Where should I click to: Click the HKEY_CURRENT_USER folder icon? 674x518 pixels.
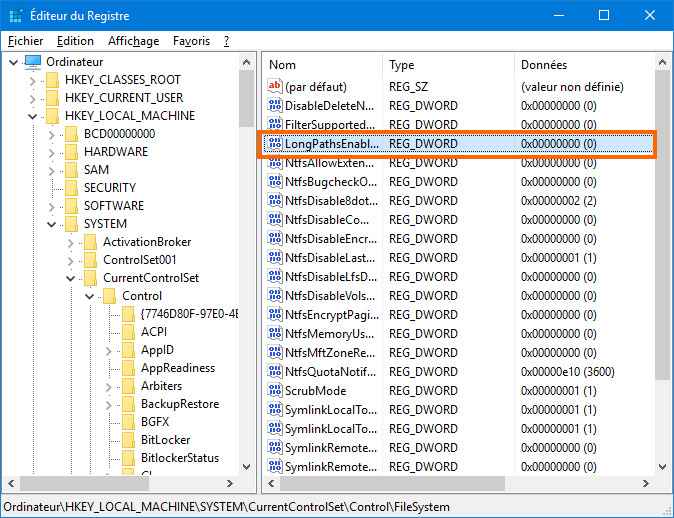[52, 98]
